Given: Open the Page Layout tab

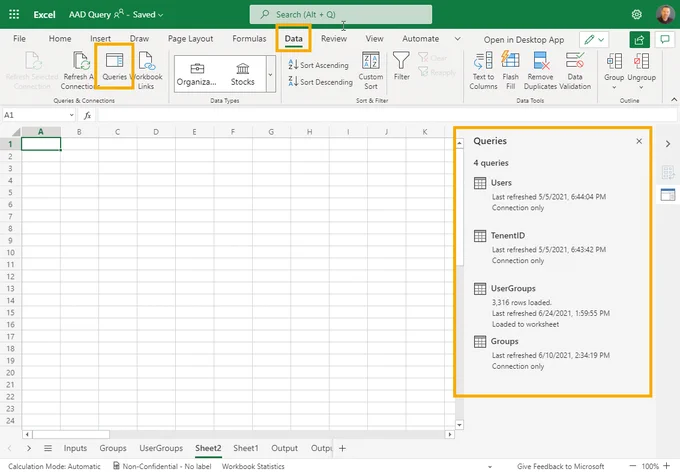Looking at the screenshot, I should click(x=190, y=39).
